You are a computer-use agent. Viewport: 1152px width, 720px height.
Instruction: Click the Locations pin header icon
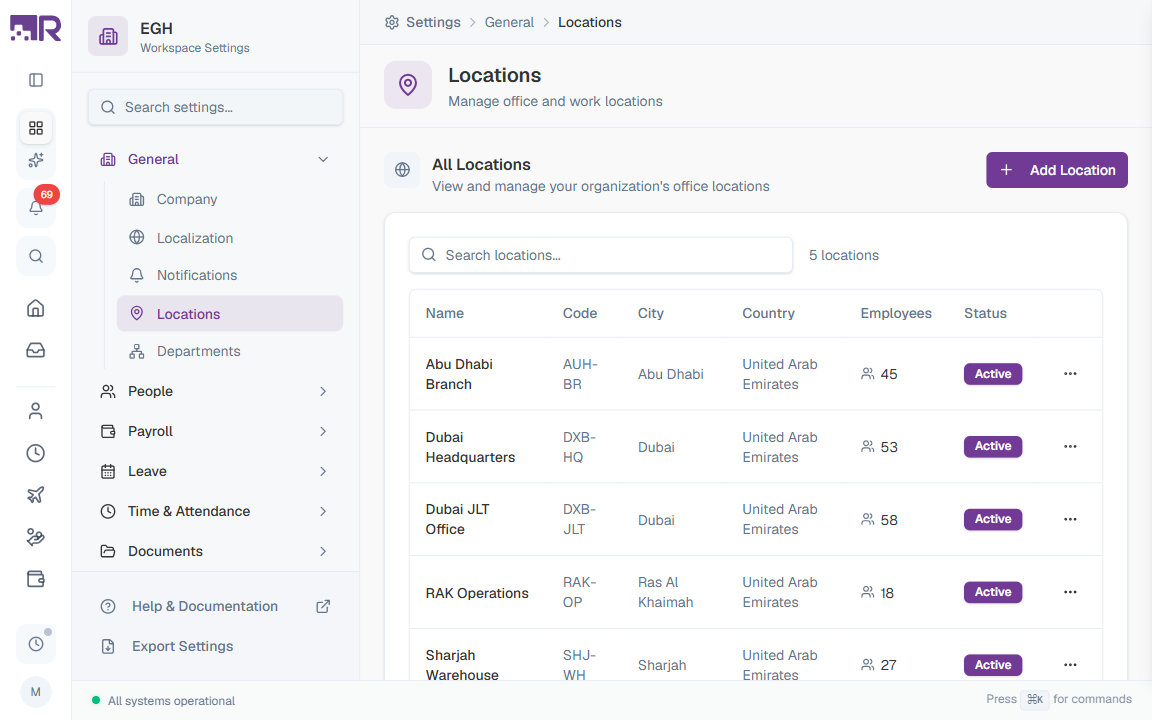click(x=408, y=84)
